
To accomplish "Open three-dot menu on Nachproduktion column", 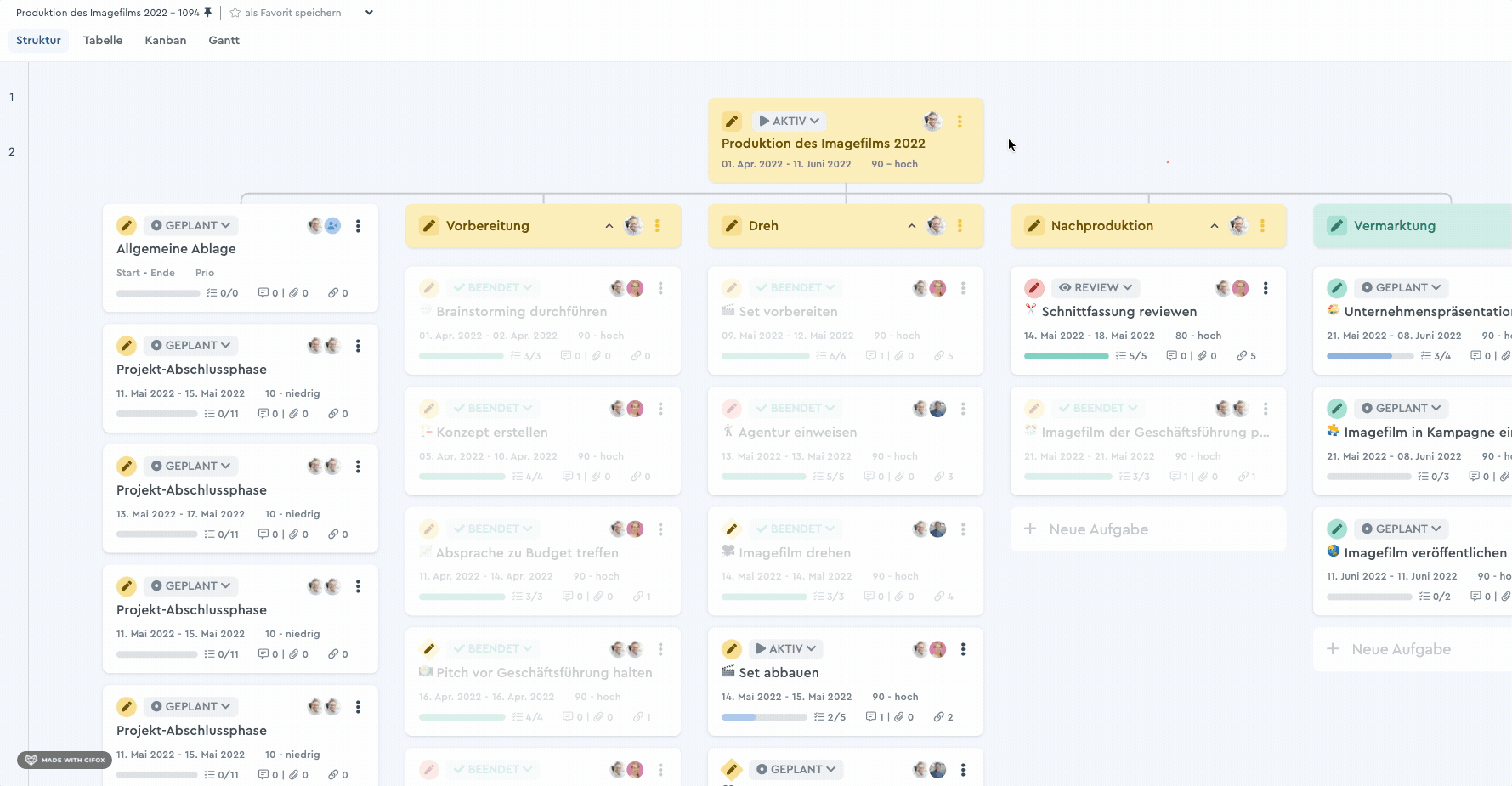I will coord(1262,226).
